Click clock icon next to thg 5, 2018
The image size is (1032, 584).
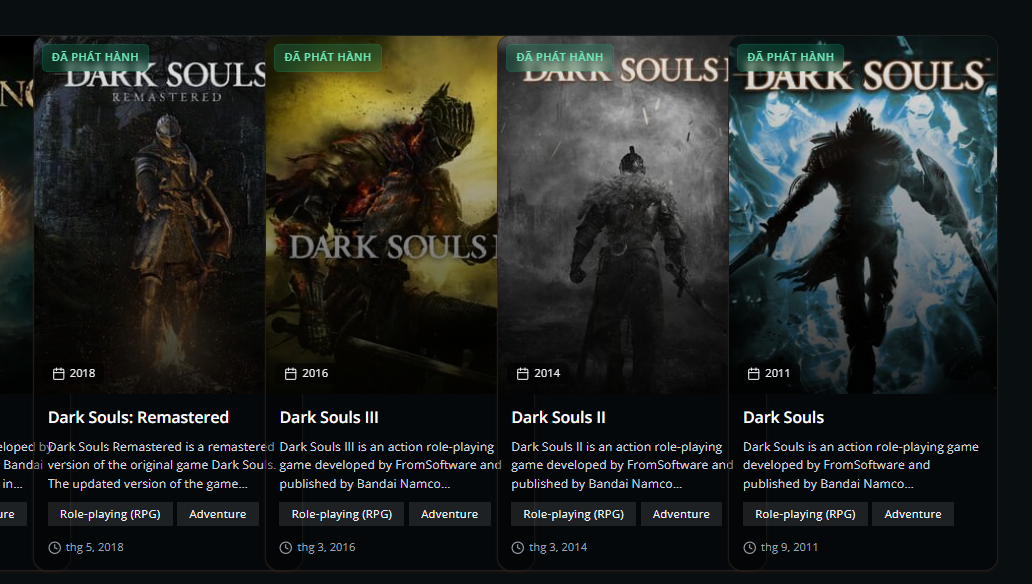pos(54,547)
